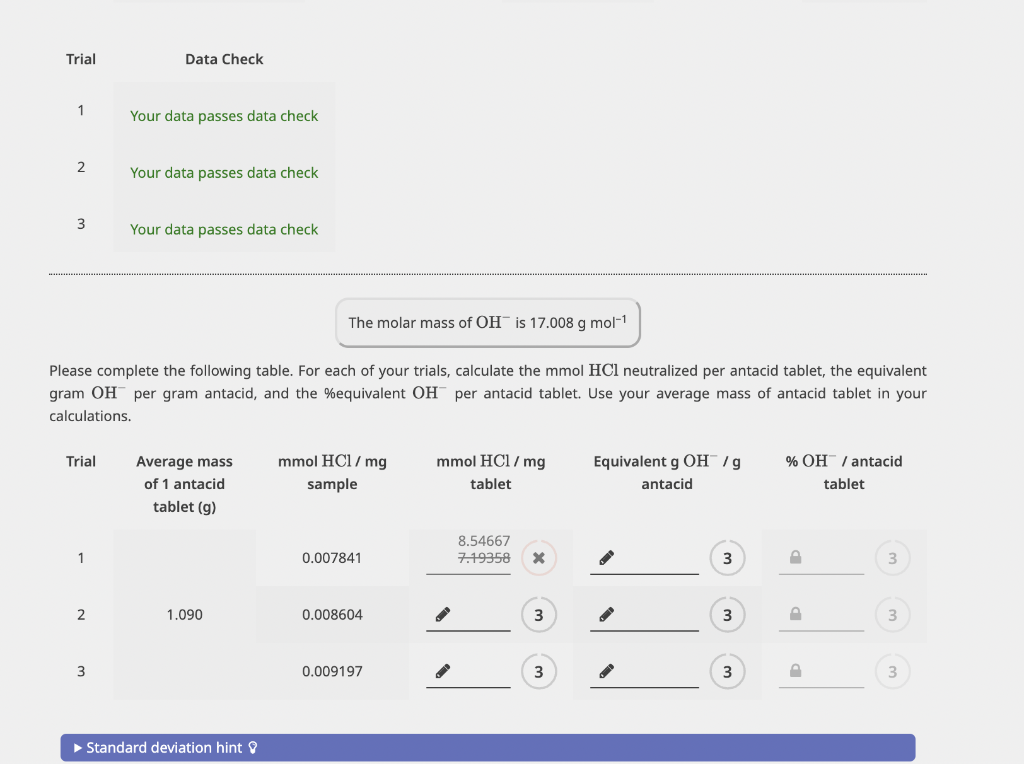Click the grayed attempts circle in Trial 1 % OH cell
This screenshot has width=1024, height=764.
coord(892,558)
